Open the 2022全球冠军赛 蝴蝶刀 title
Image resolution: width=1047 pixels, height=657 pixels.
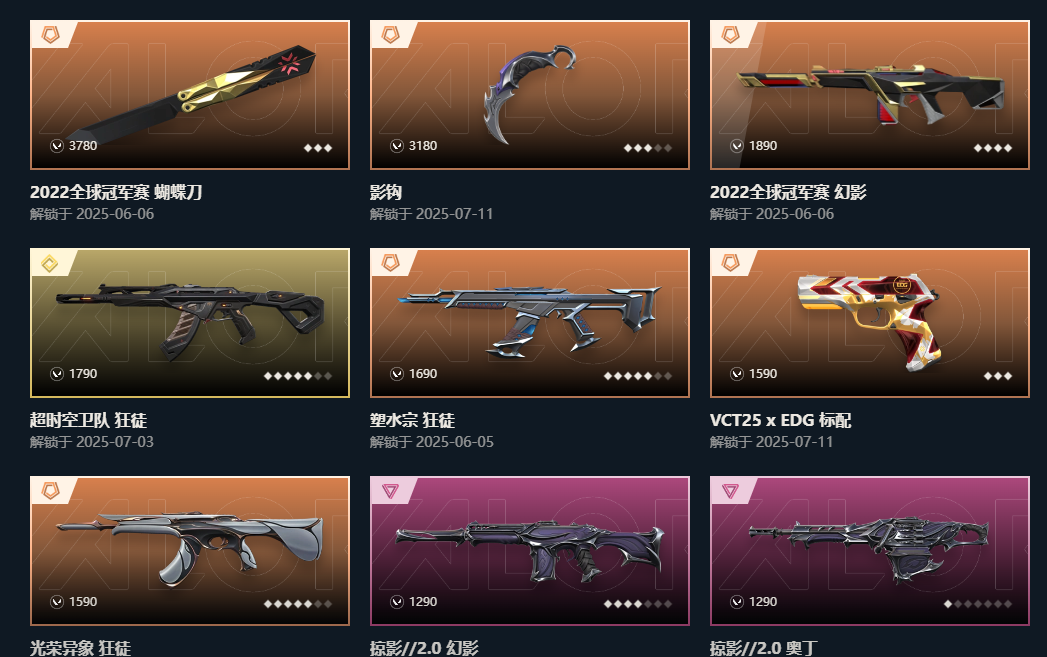point(116,192)
